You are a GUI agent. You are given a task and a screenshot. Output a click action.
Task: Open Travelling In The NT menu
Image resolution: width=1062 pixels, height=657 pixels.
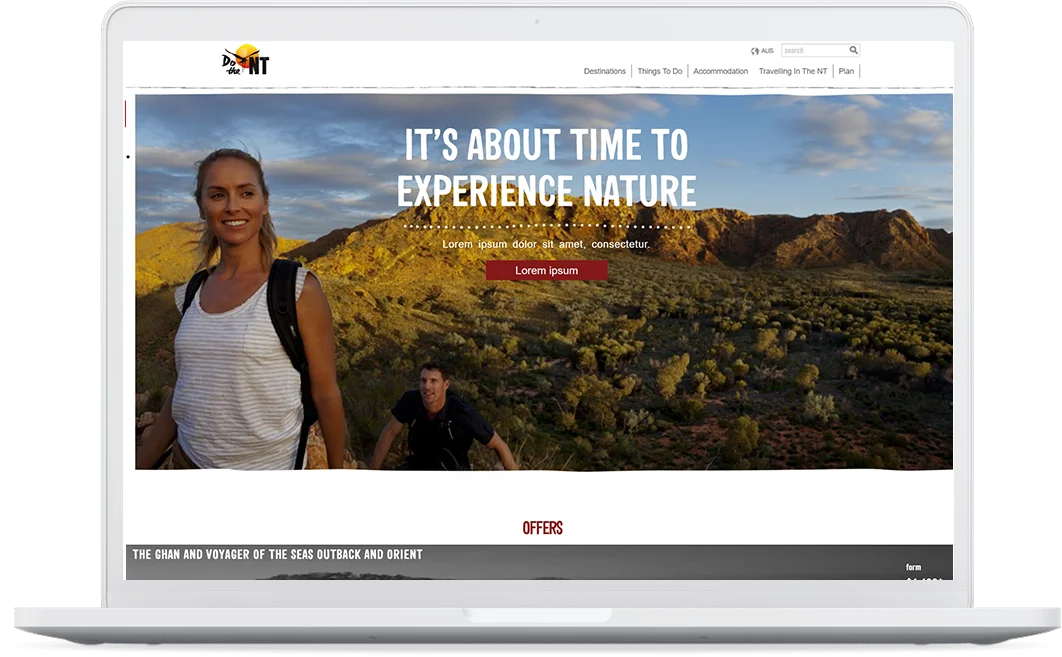pyautogui.click(x=792, y=71)
